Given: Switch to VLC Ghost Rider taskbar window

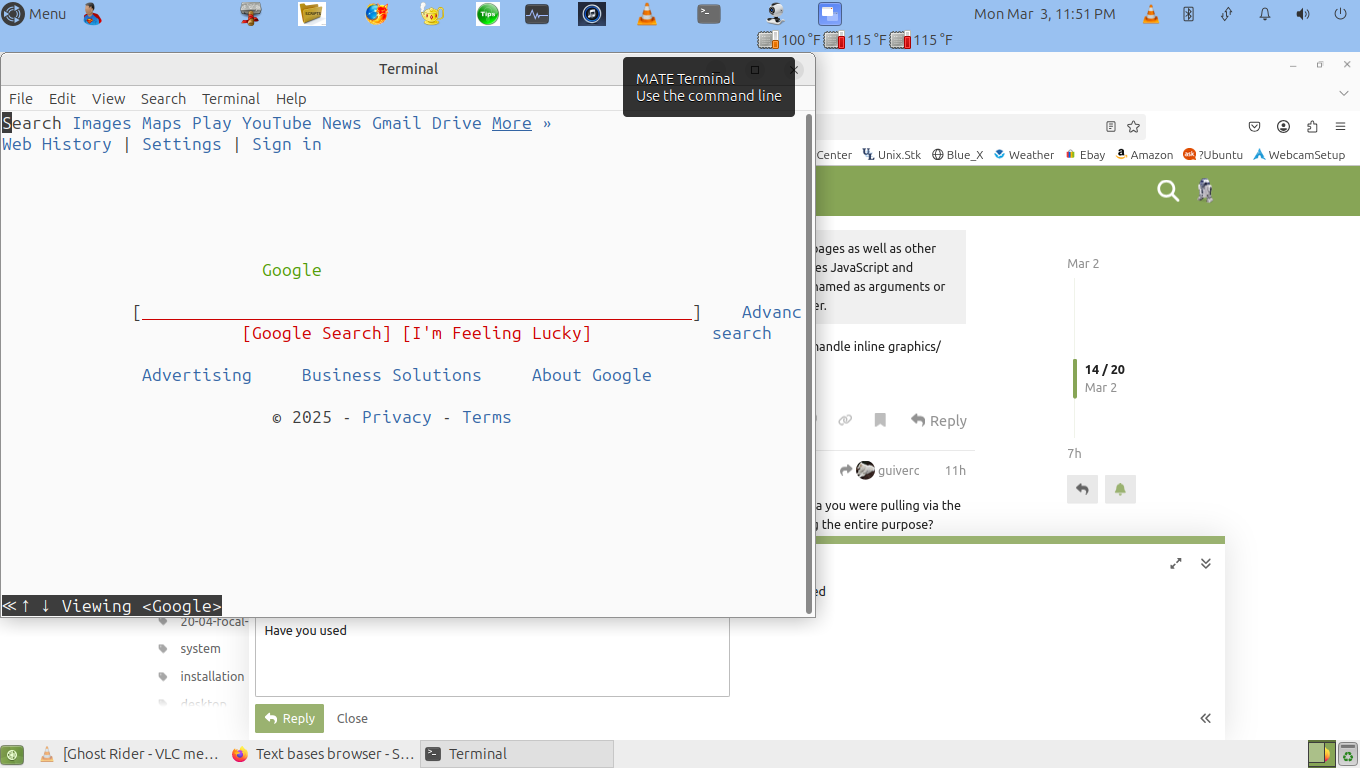Looking at the screenshot, I should click(x=129, y=754).
